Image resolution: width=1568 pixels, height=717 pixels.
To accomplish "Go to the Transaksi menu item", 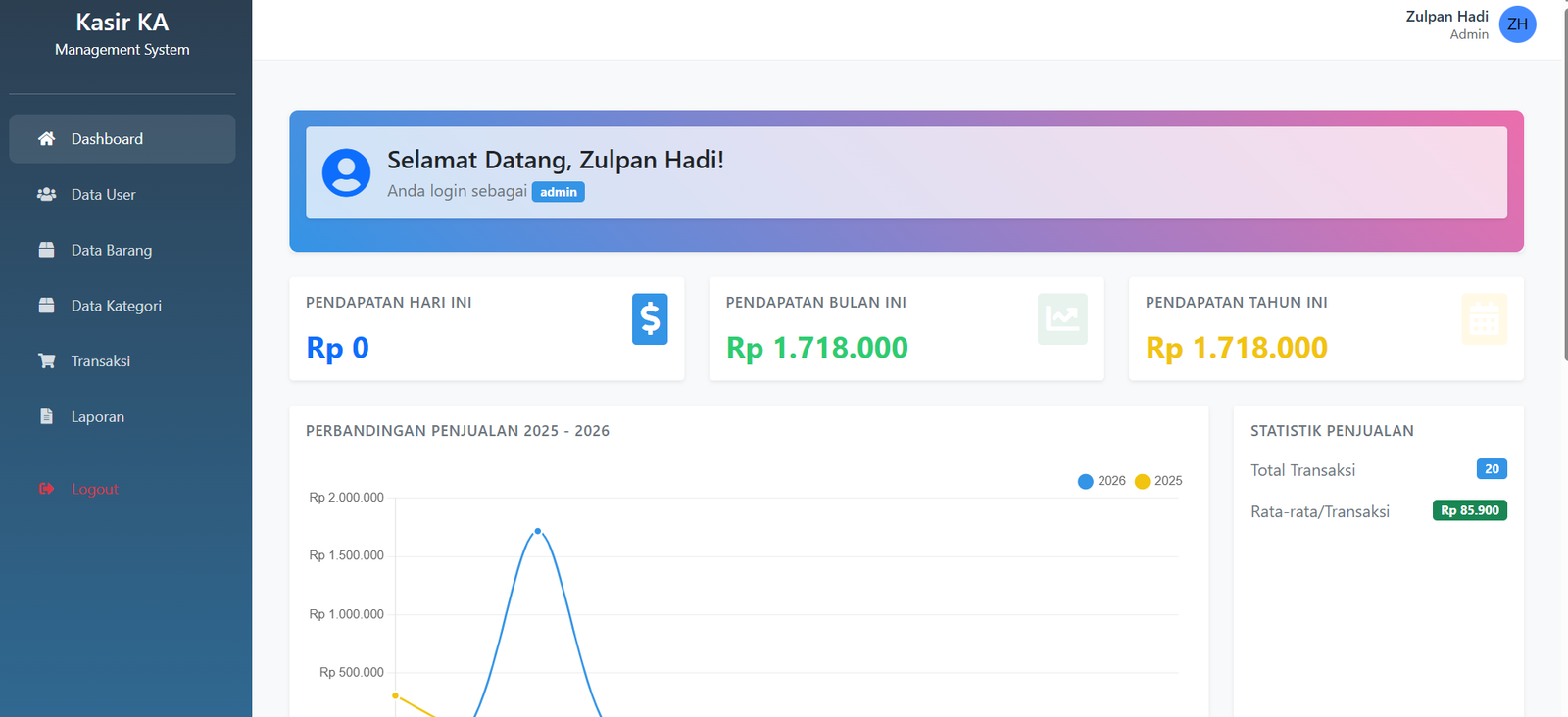I will (101, 361).
